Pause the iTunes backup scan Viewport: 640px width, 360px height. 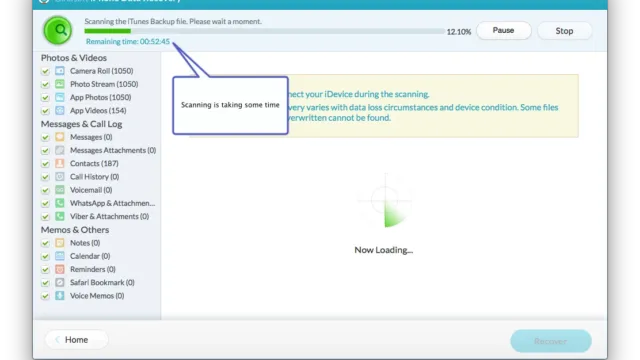tap(504, 31)
